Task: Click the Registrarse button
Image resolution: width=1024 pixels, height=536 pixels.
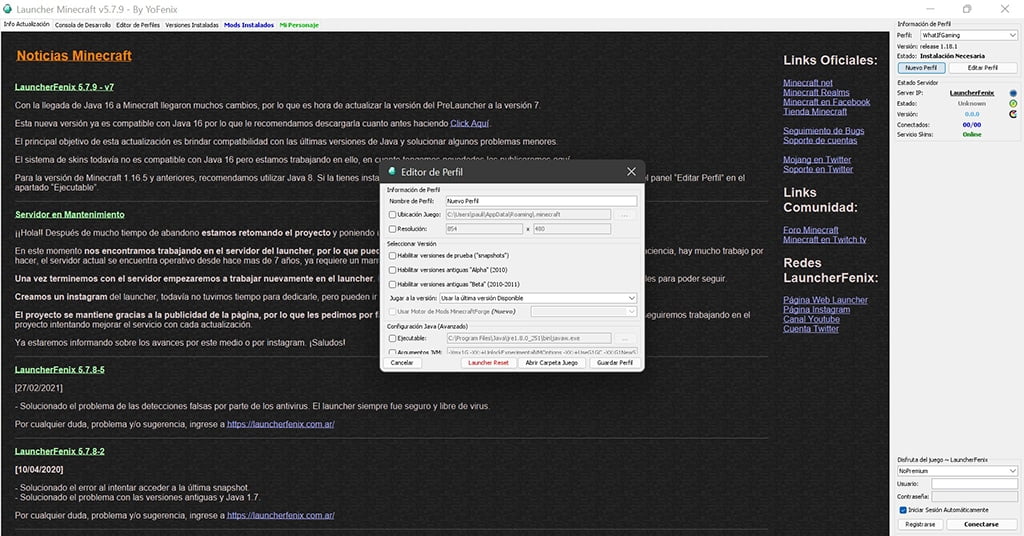Action: (920, 524)
